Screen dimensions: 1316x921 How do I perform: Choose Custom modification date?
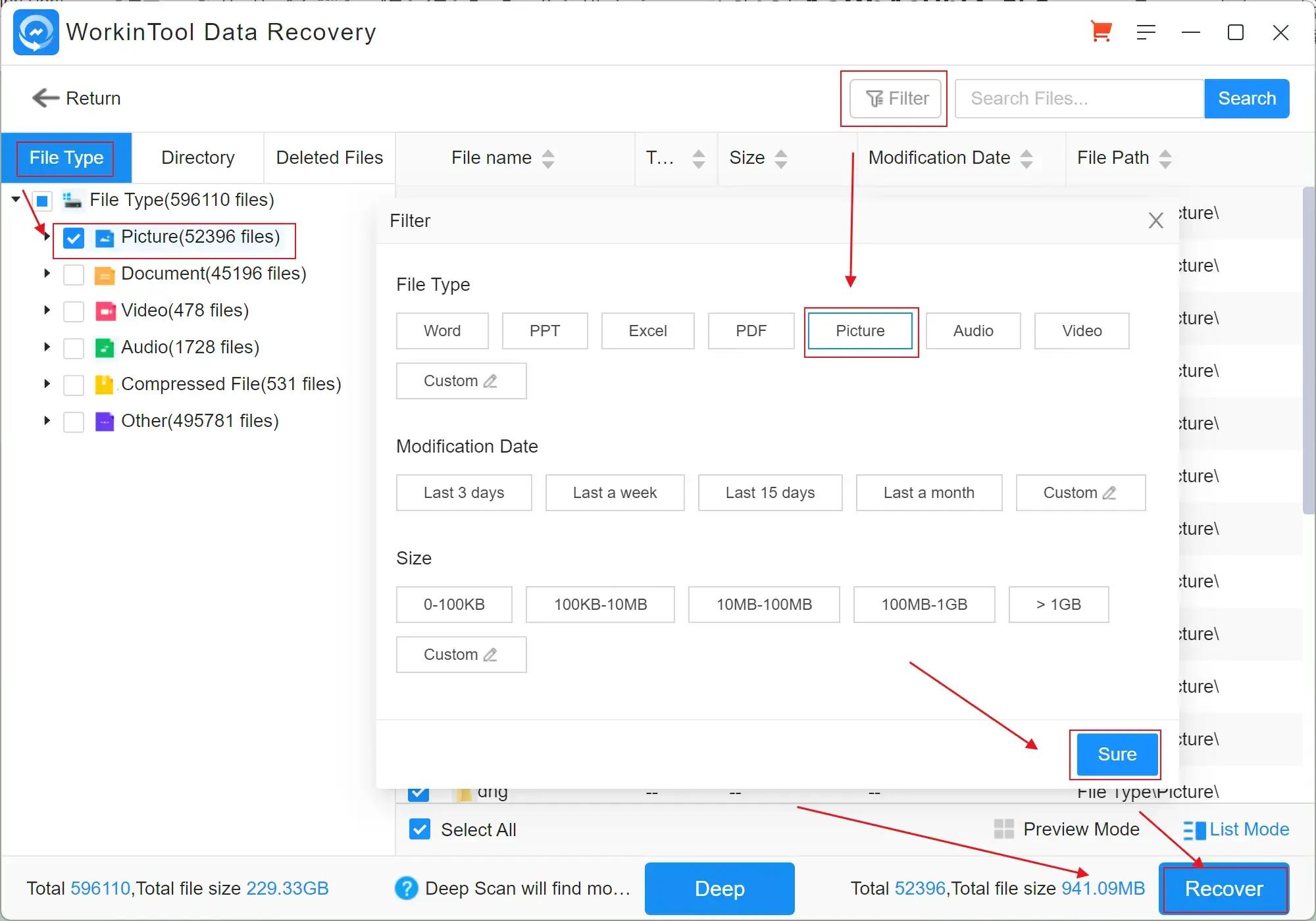pos(1081,493)
